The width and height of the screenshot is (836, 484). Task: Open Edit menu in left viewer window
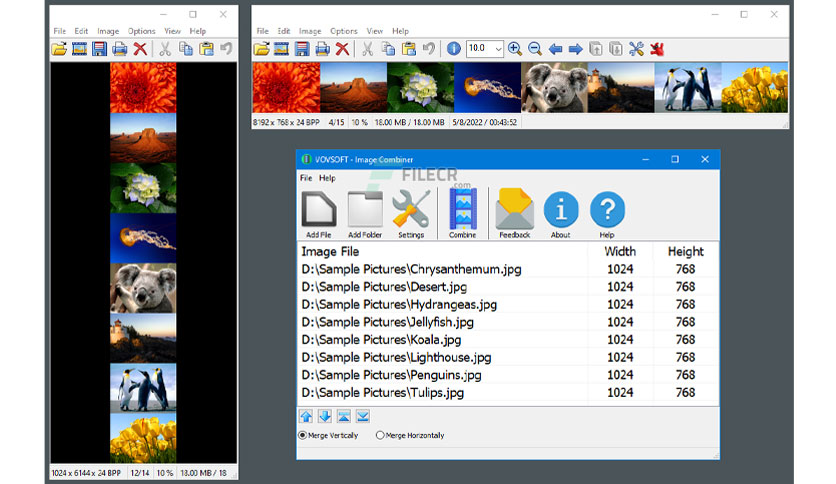(x=81, y=31)
